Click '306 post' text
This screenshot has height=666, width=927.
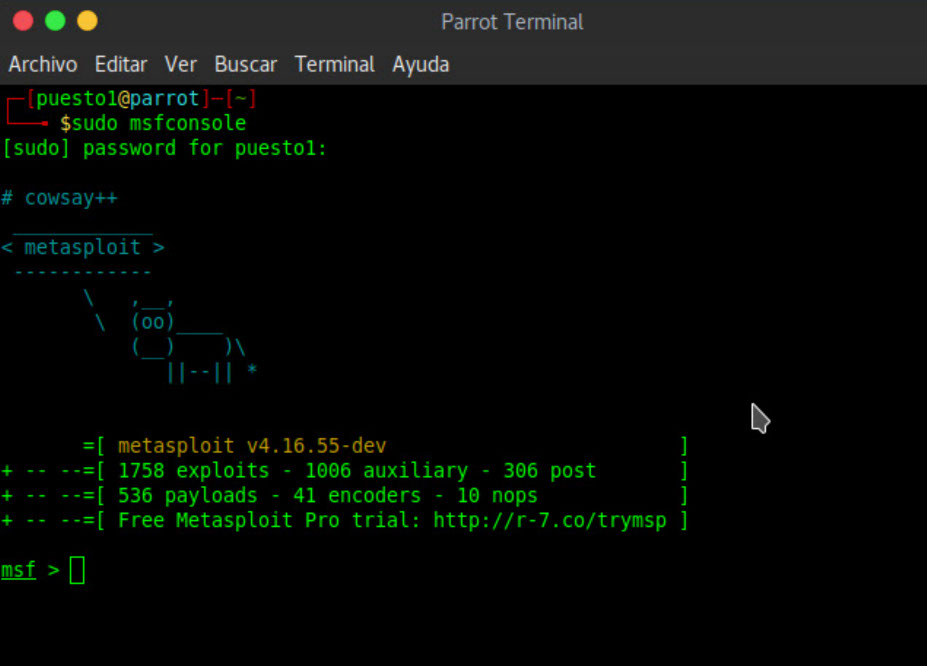pos(549,471)
